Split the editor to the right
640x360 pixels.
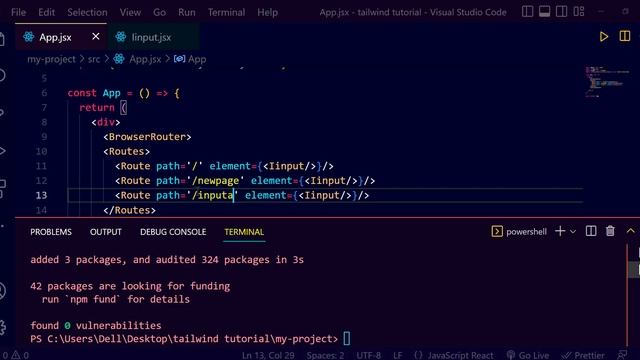pos(624,36)
